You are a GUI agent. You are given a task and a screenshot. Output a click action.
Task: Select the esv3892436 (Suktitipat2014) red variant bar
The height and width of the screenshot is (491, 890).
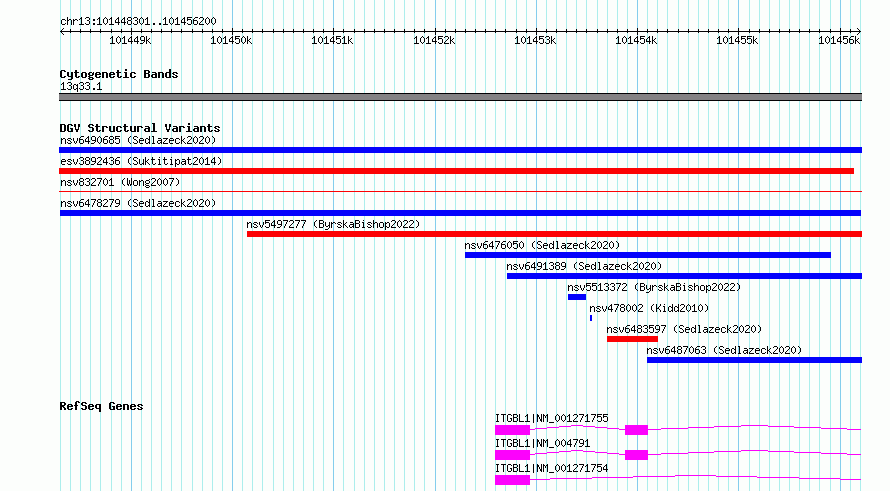point(456,171)
